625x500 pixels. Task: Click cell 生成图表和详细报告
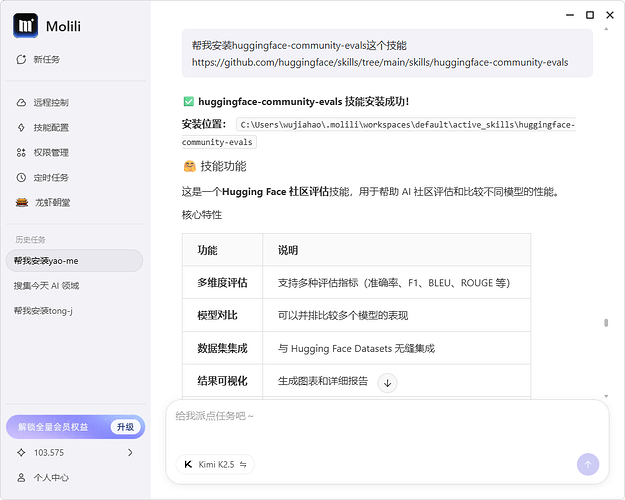pyautogui.click(x=323, y=381)
